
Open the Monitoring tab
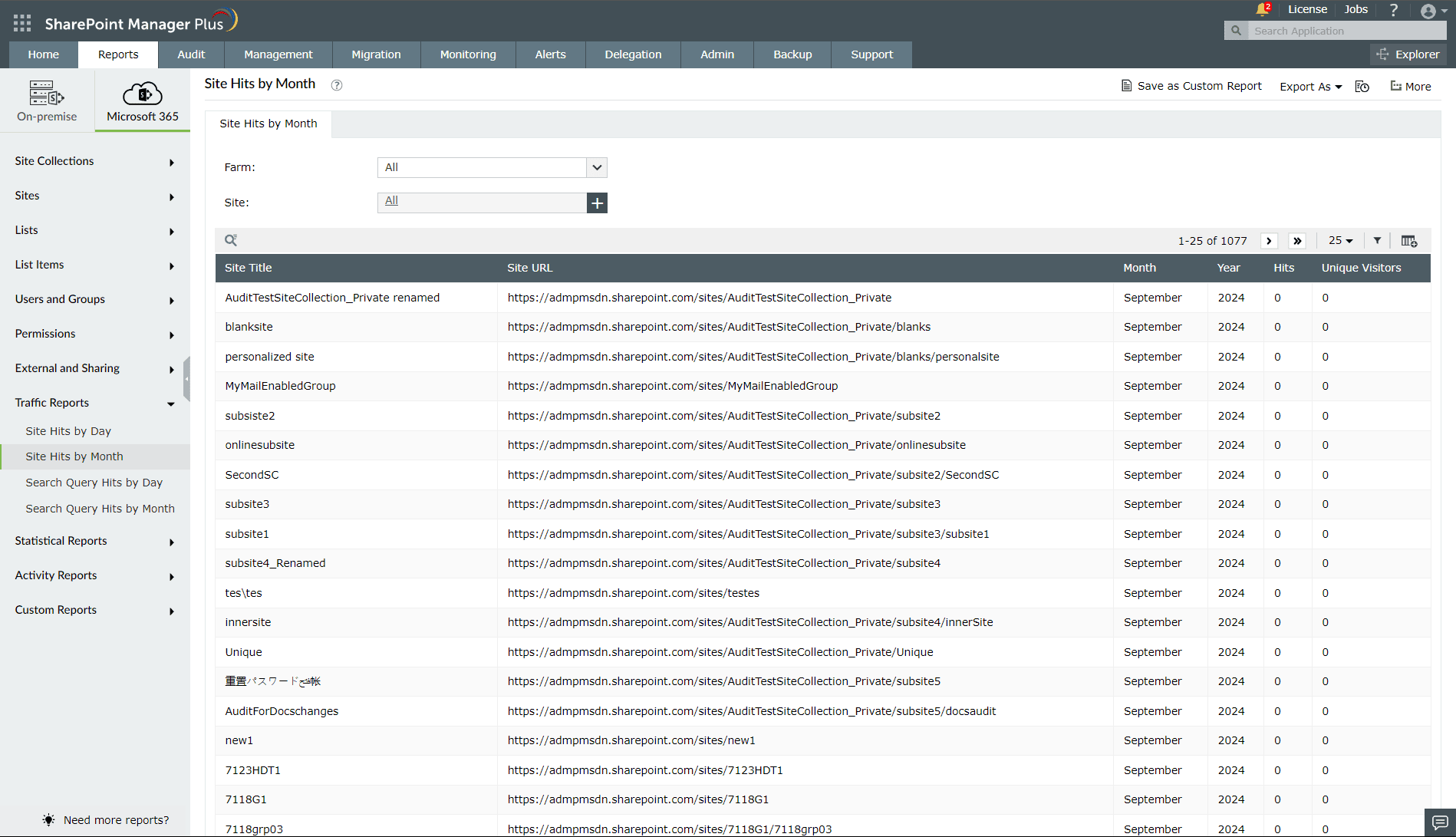(x=468, y=54)
